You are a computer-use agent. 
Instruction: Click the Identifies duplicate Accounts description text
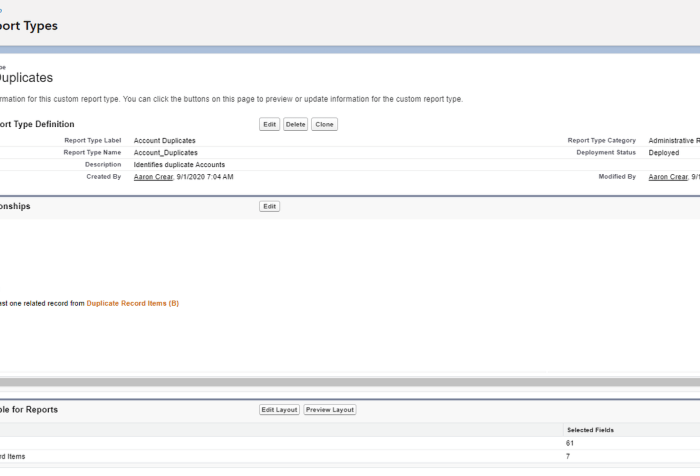[179, 164]
